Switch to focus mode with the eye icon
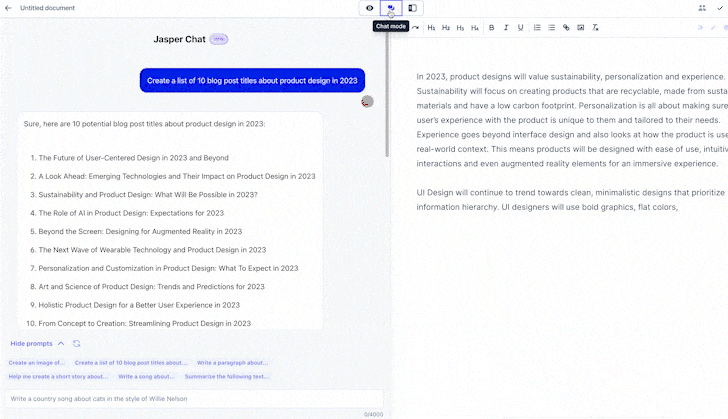 pos(370,8)
